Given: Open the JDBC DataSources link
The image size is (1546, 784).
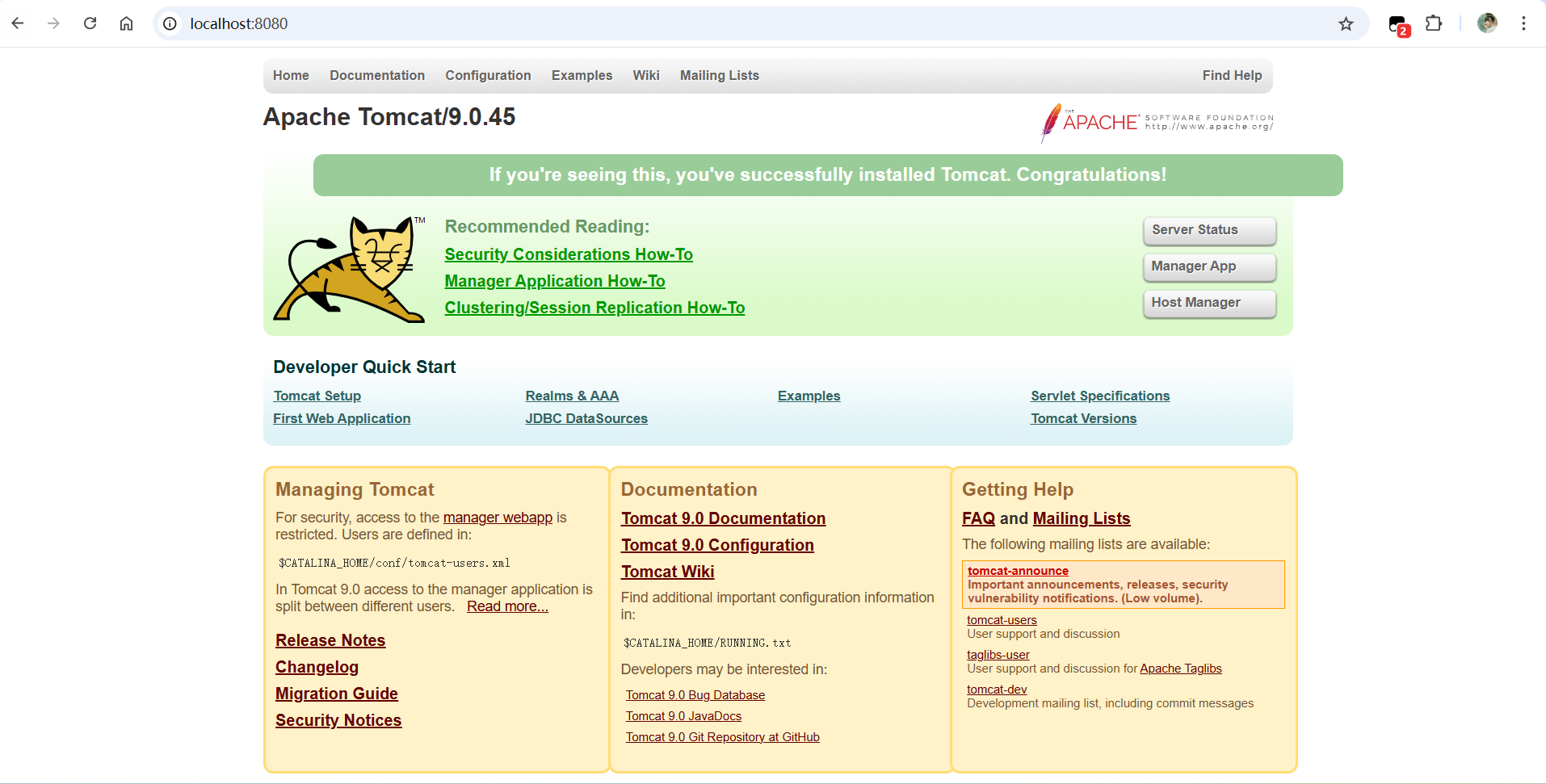Looking at the screenshot, I should [586, 418].
